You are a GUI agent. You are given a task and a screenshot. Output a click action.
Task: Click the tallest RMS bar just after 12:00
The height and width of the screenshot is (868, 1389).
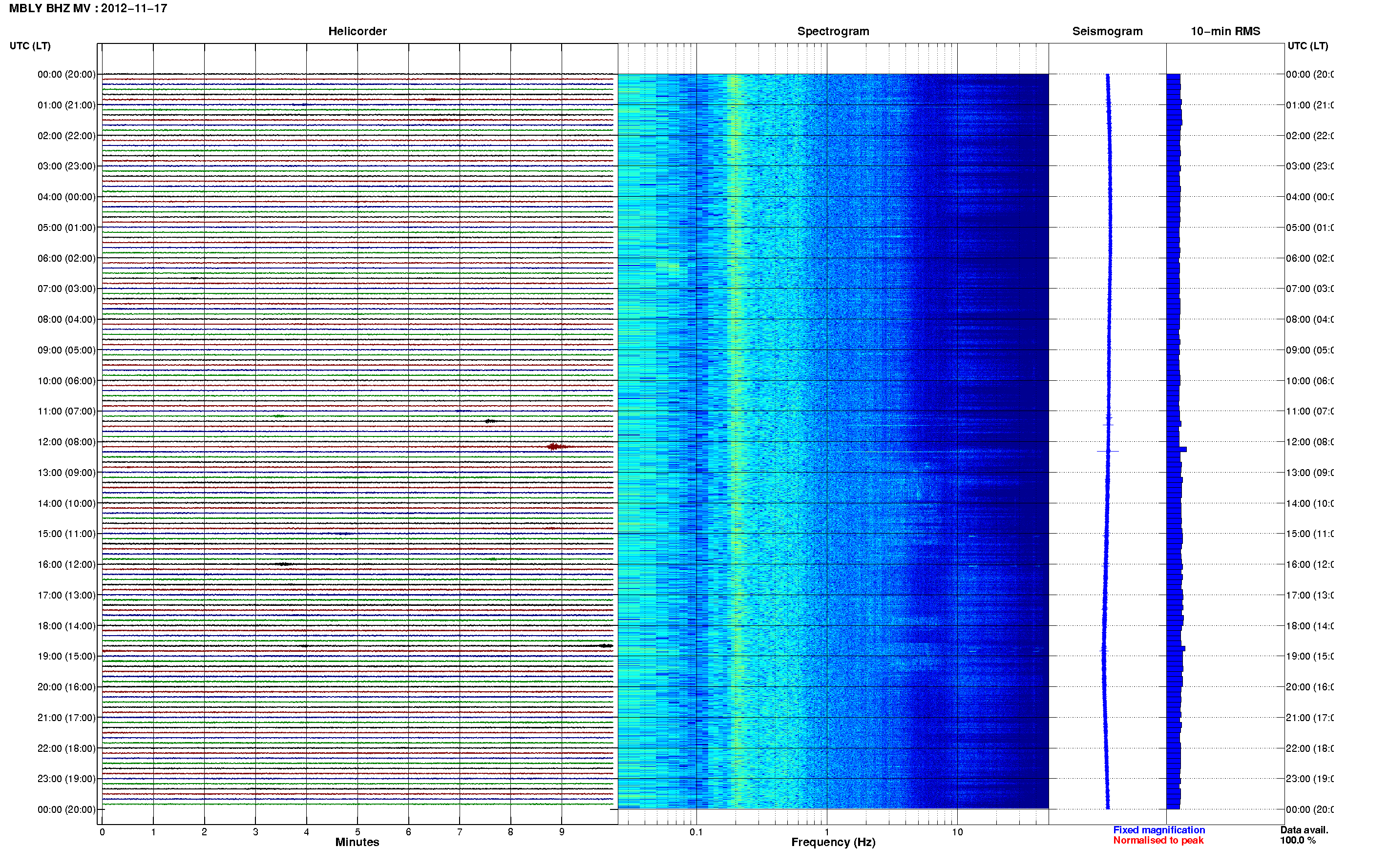(x=1177, y=450)
